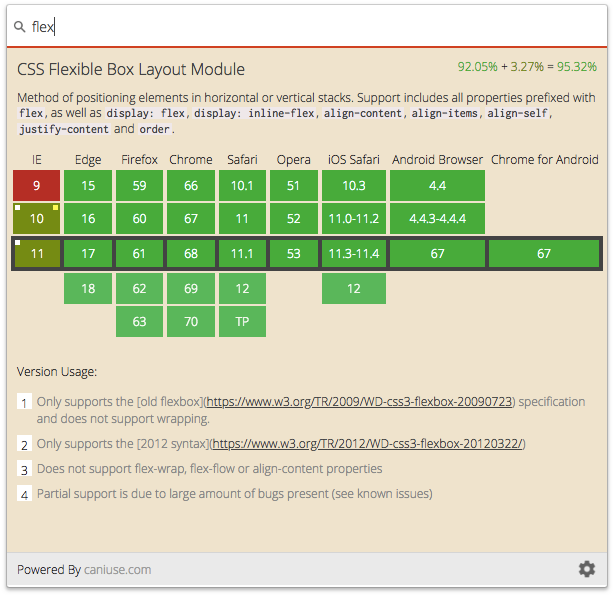The image size is (614, 596).
Task: Click note number 1 badge
Action: [24, 402]
